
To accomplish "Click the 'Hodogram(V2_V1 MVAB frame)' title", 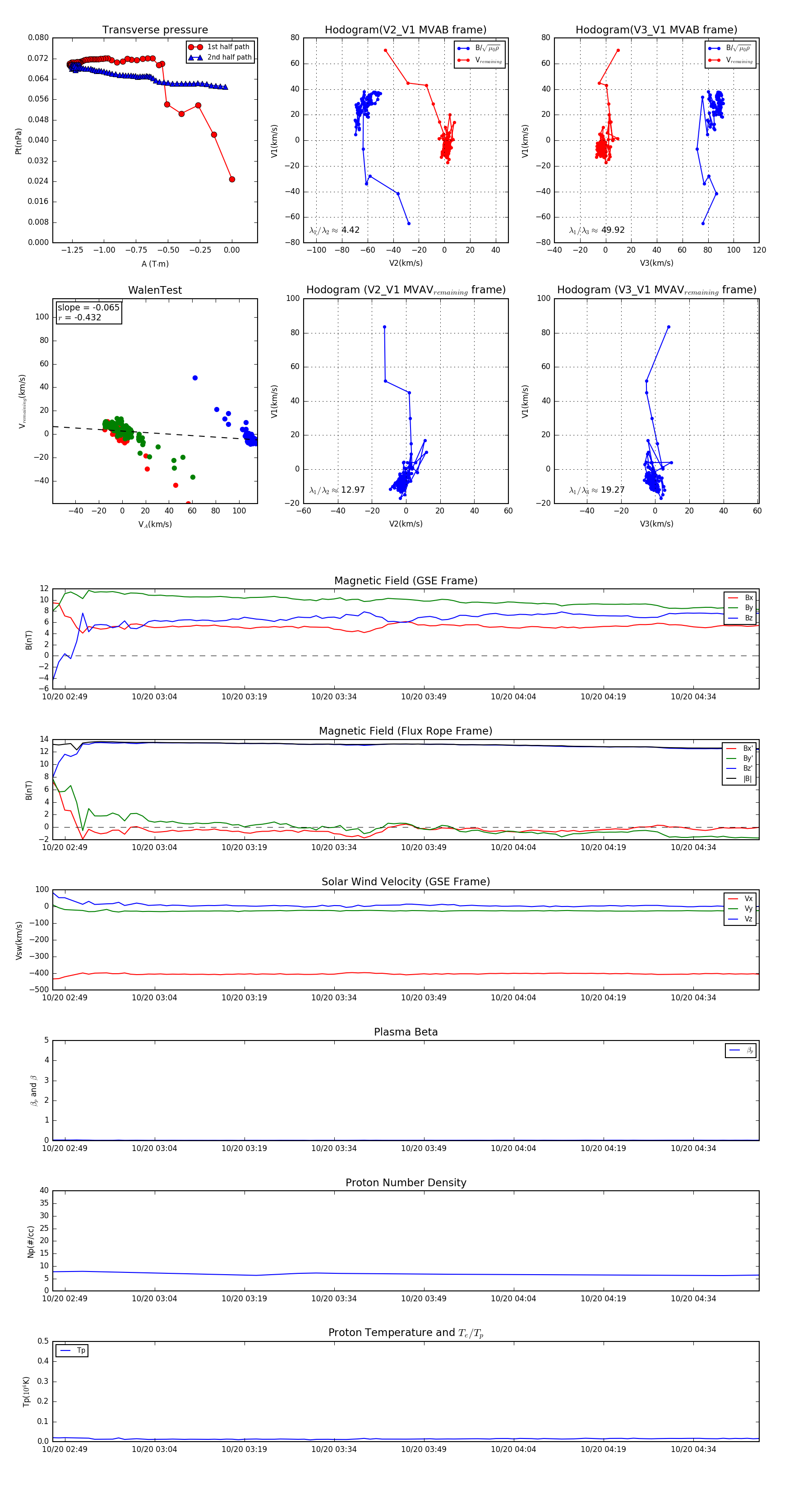I will (x=406, y=30).
